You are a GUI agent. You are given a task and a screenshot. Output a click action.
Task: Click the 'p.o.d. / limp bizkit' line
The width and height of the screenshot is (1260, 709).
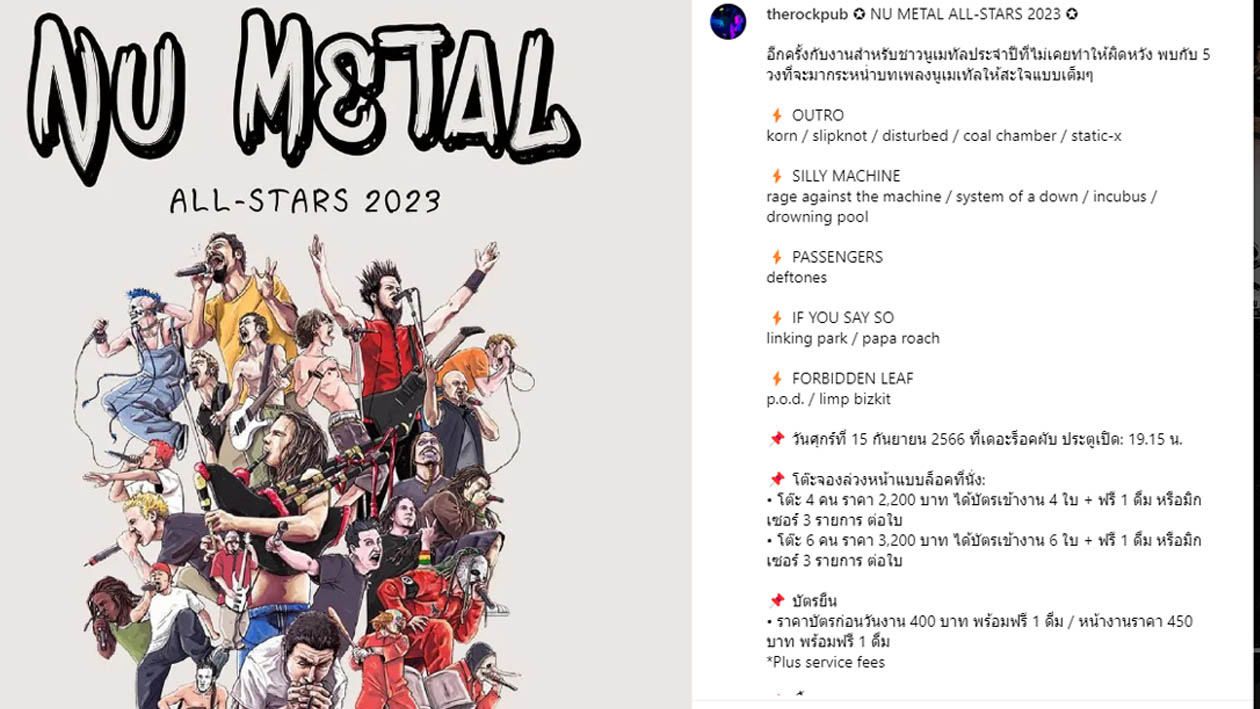coord(828,399)
